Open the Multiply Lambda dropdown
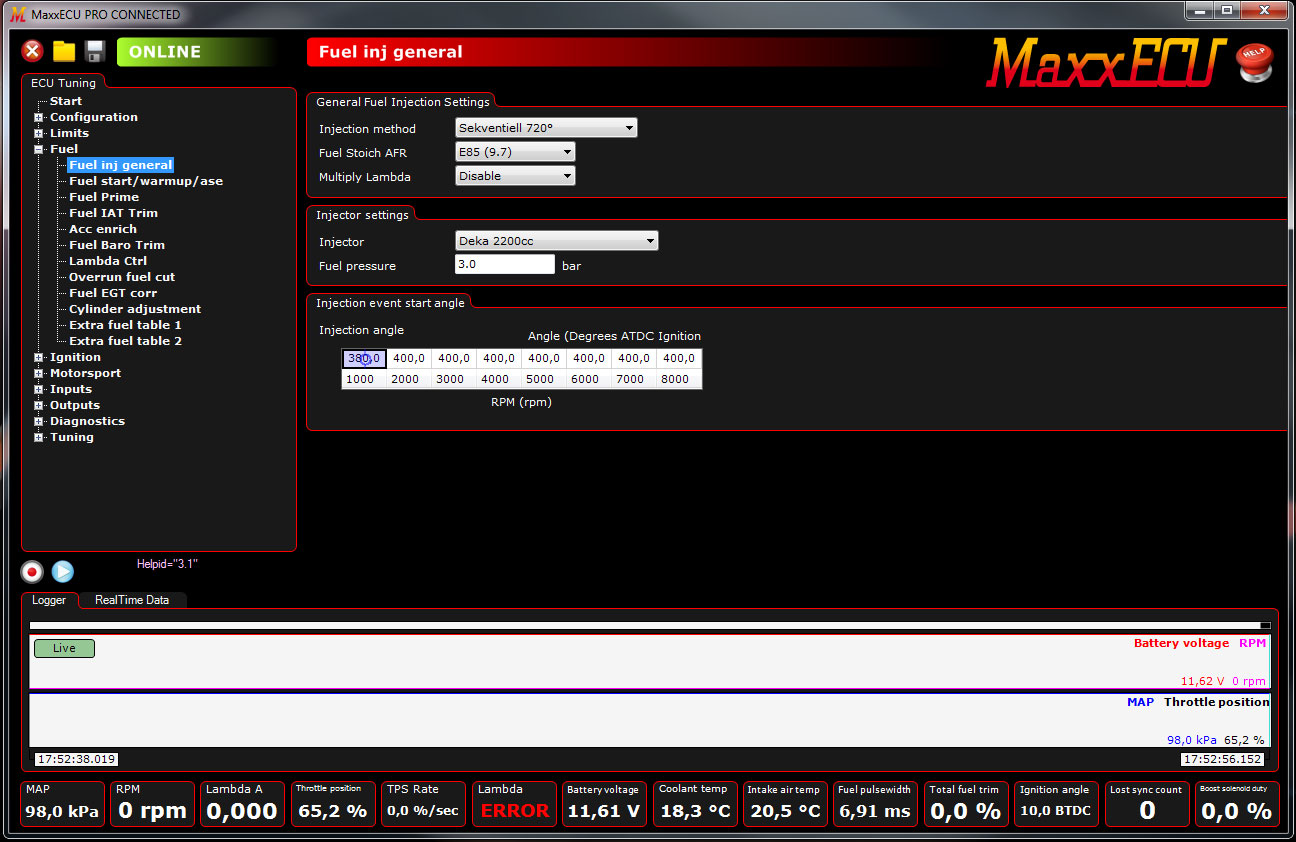Screen dimensions: 1296x842 pyautogui.click(x=515, y=176)
